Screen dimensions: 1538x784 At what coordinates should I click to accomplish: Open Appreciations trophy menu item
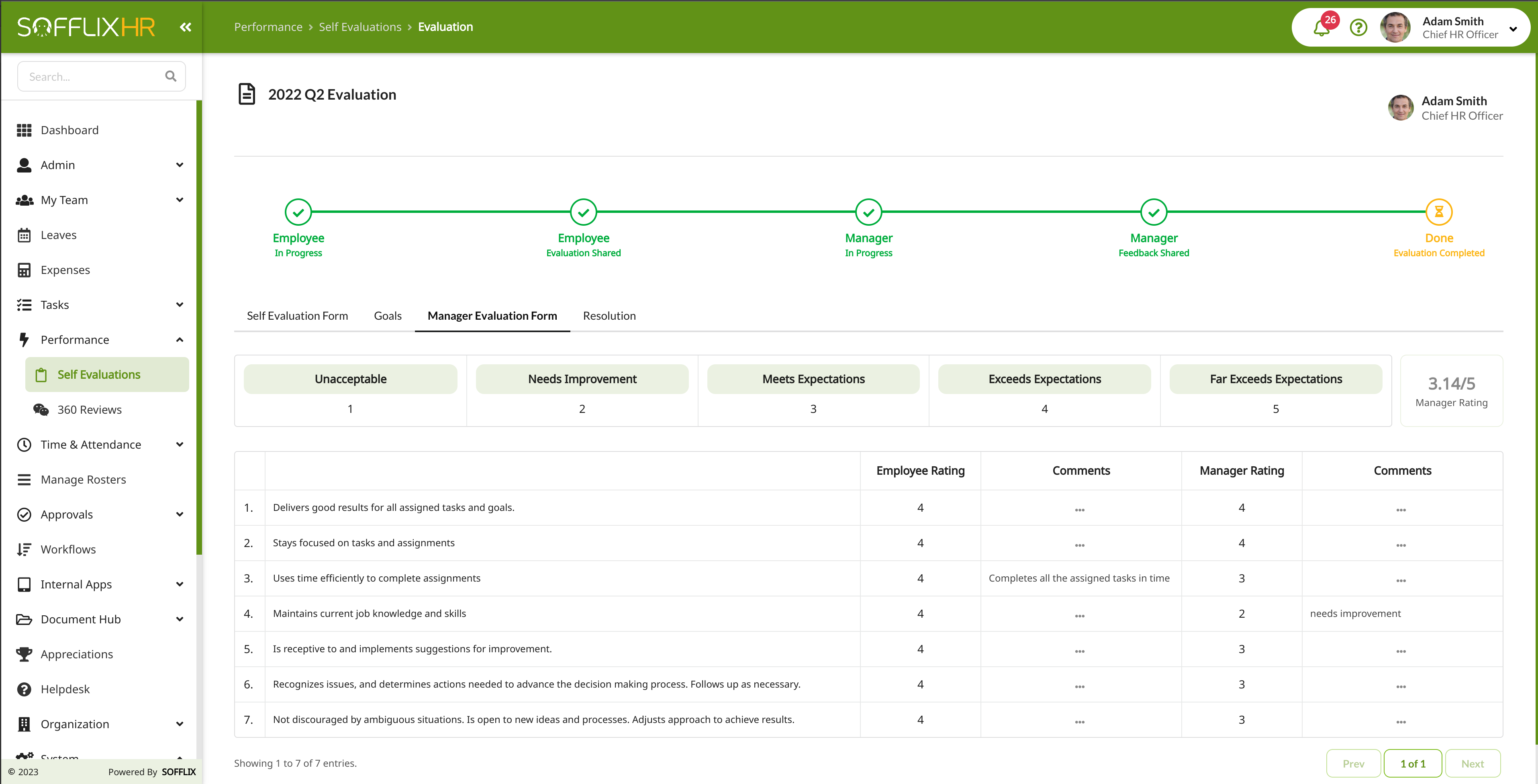pos(76,654)
